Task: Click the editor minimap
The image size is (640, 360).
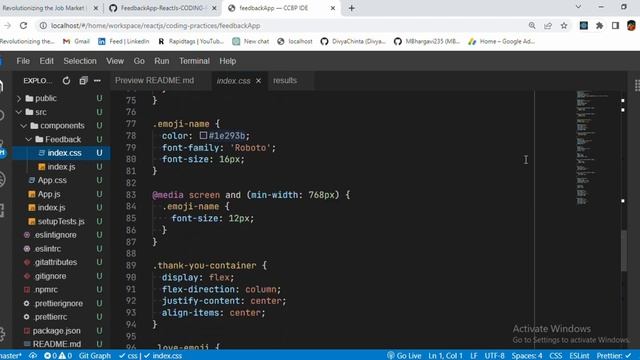Action: pos(592,147)
